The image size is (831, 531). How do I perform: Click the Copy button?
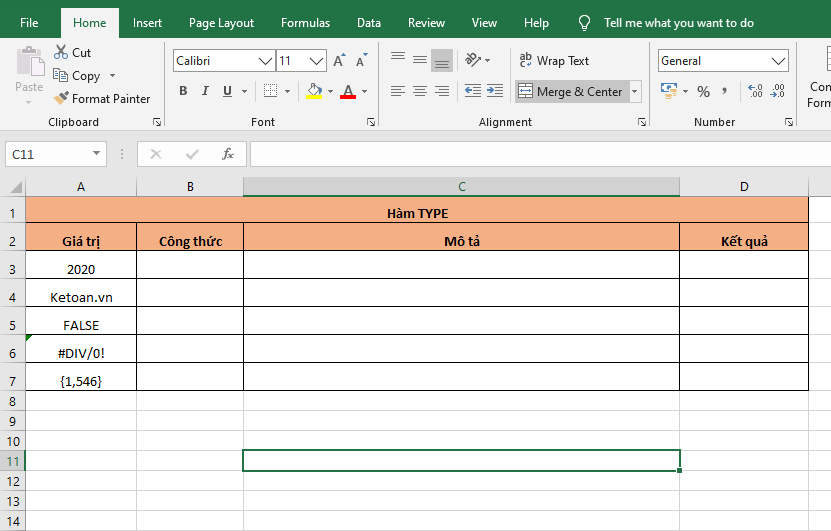click(x=77, y=76)
